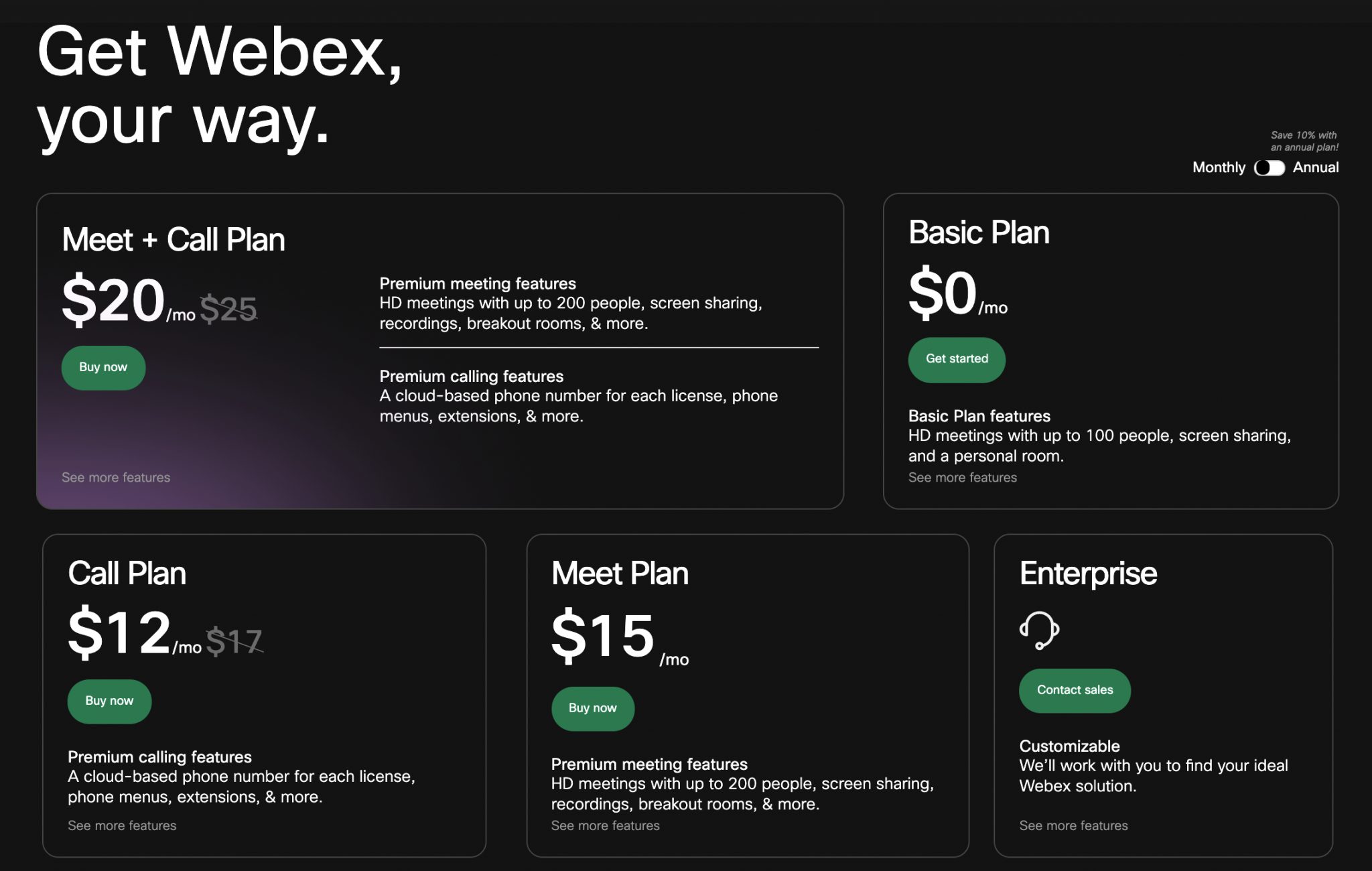Expand See more features under Meet Plan
Viewport: 1372px width, 871px height.
(x=604, y=825)
